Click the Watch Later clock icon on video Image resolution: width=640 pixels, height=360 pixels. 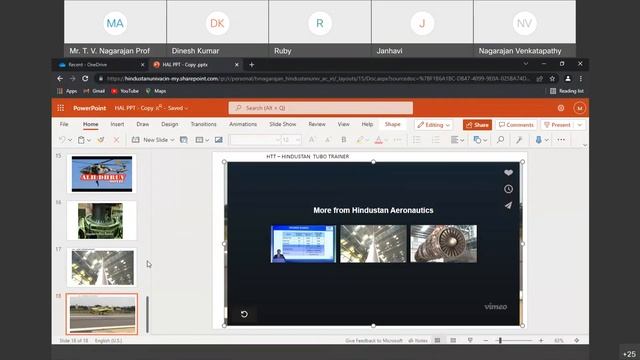[508, 189]
